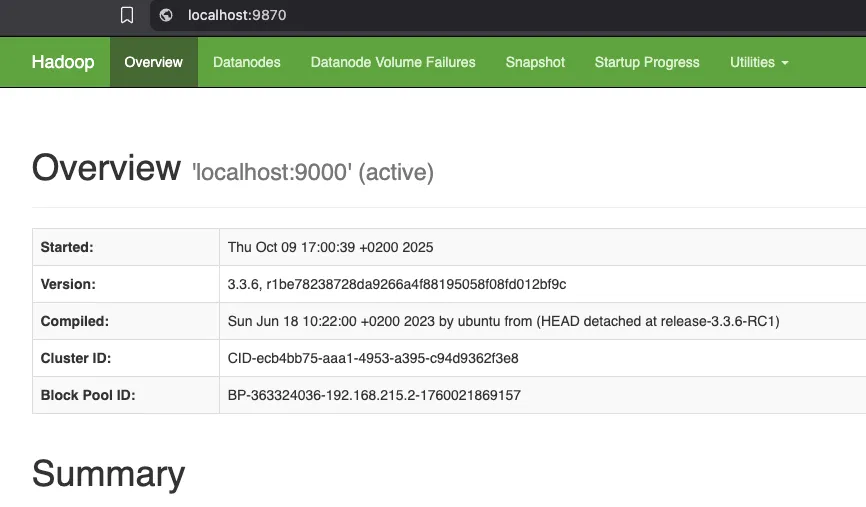
Task: Click the Block Pool ID value
Action: [x=374, y=395]
